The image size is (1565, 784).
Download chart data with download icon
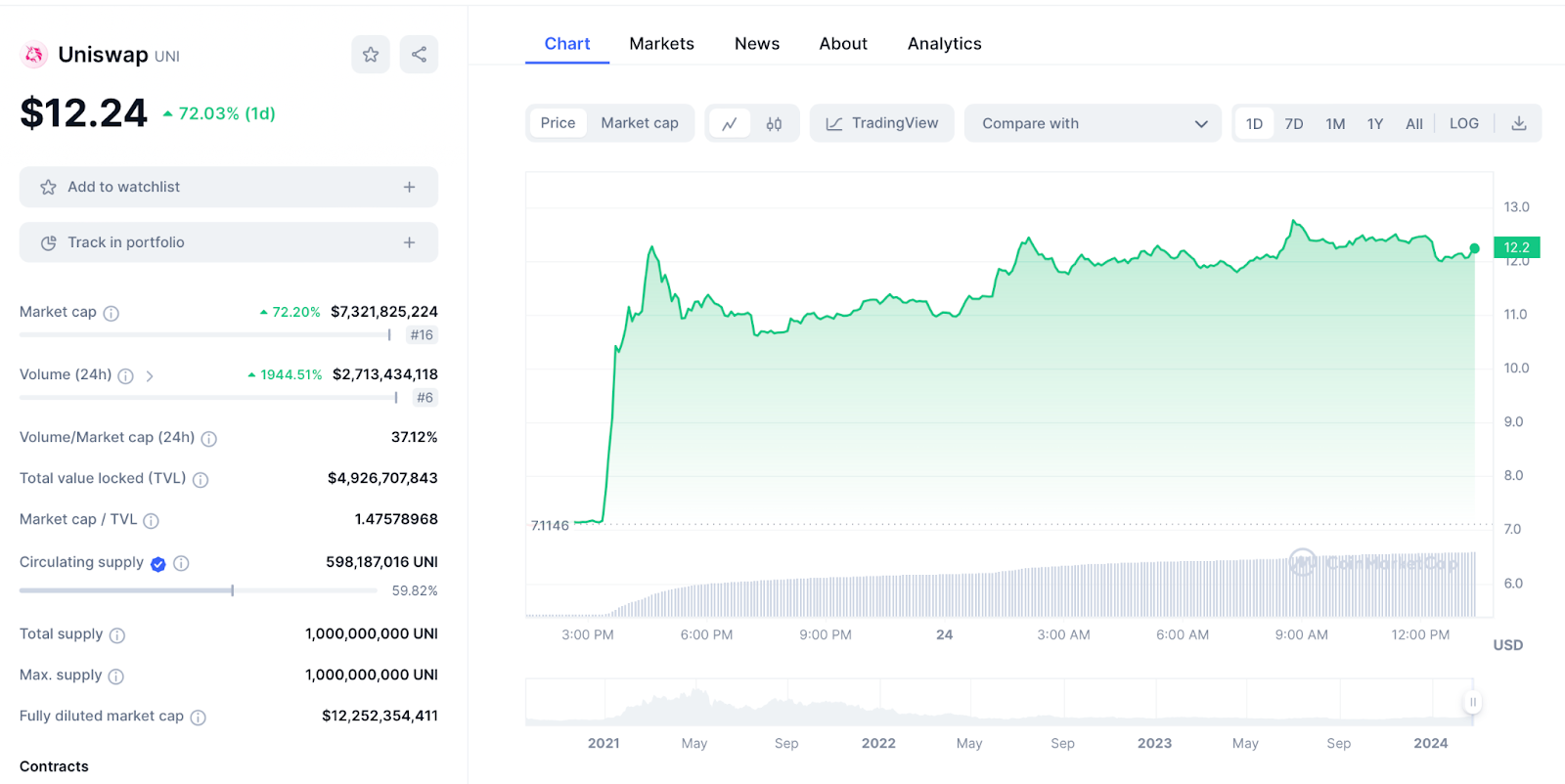(x=1519, y=123)
